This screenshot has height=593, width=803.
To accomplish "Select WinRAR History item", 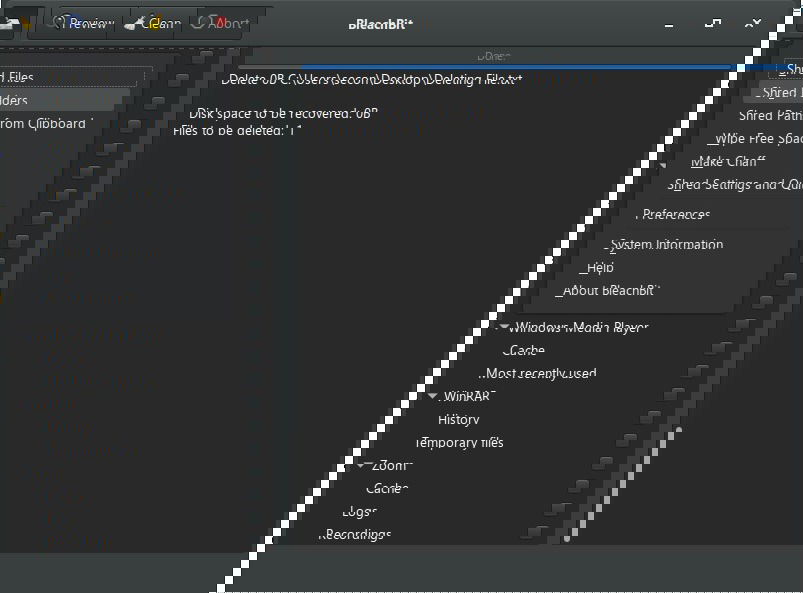I will tap(459, 419).
